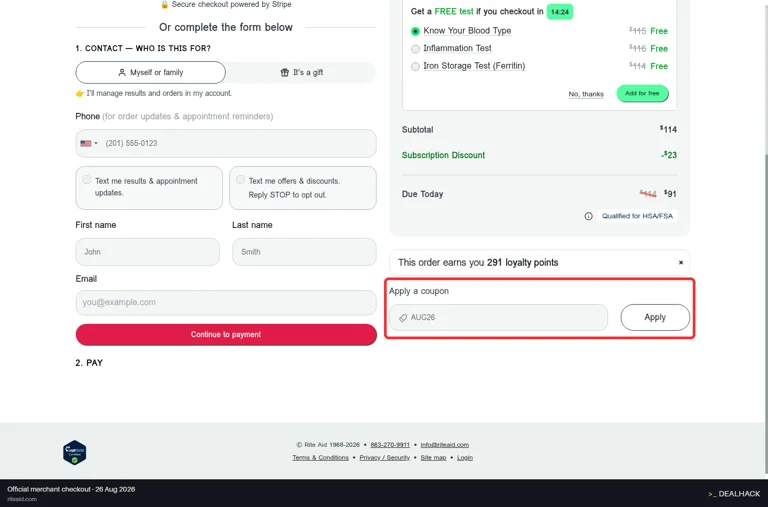768x507 pixels.
Task: Check Text me offers & discounts
Action: pos(240,179)
